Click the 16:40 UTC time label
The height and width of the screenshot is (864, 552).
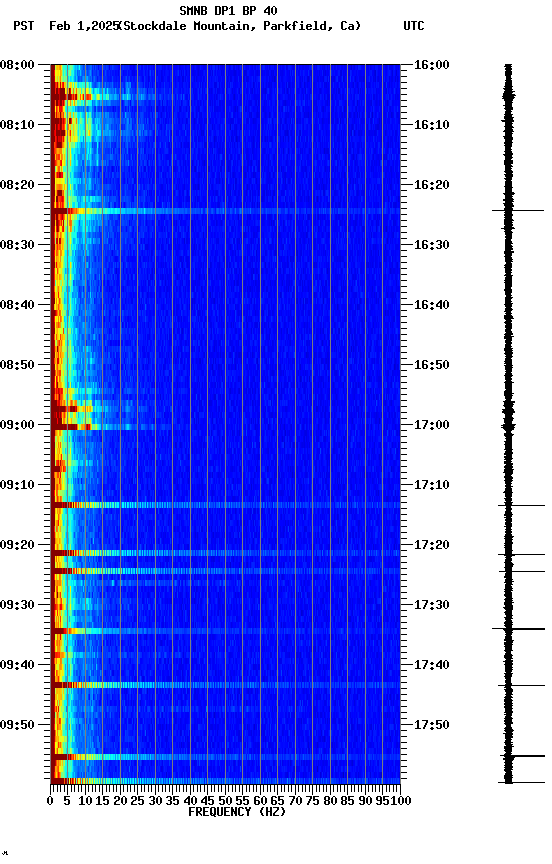point(431,305)
